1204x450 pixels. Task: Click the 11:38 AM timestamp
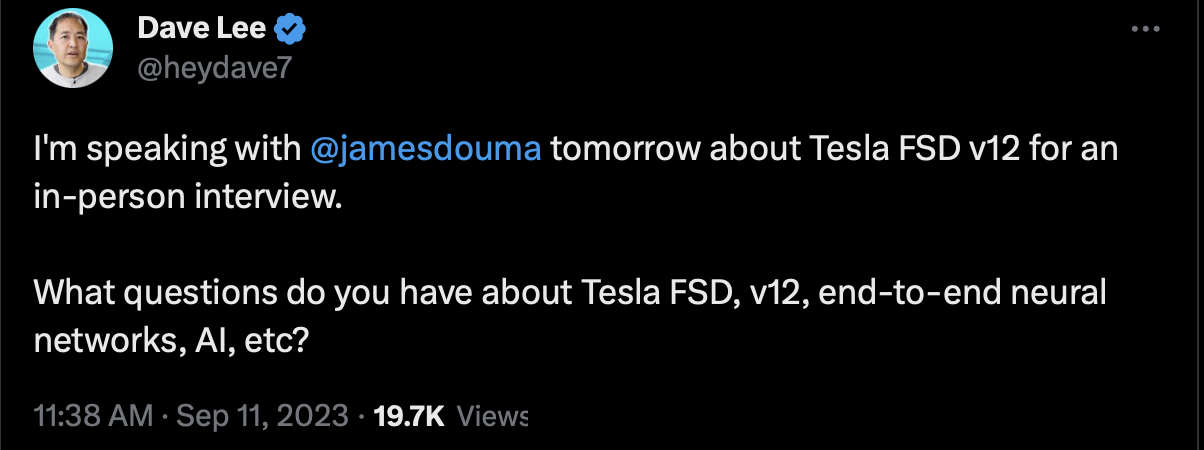point(94,416)
